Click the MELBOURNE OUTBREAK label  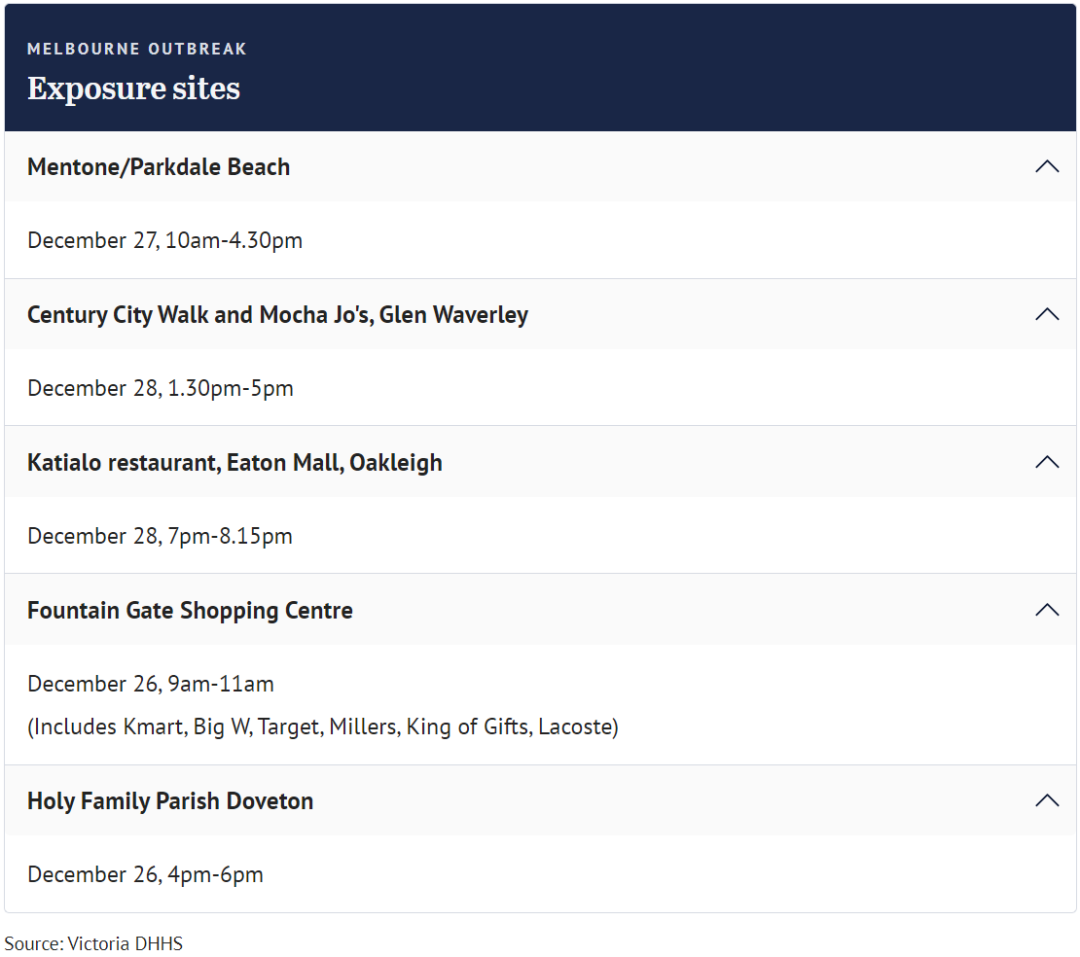point(136,49)
